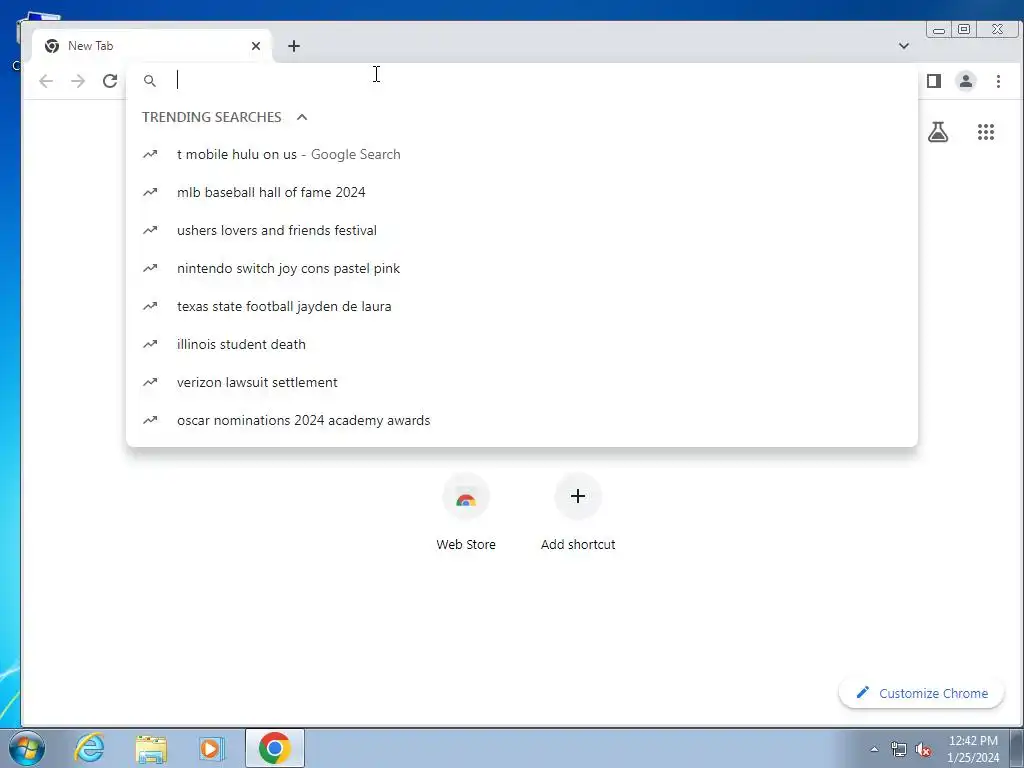Open Windows Explorer from the taskbar
The width and height of the screenshot is (1024, 768).
coord(151,748)
